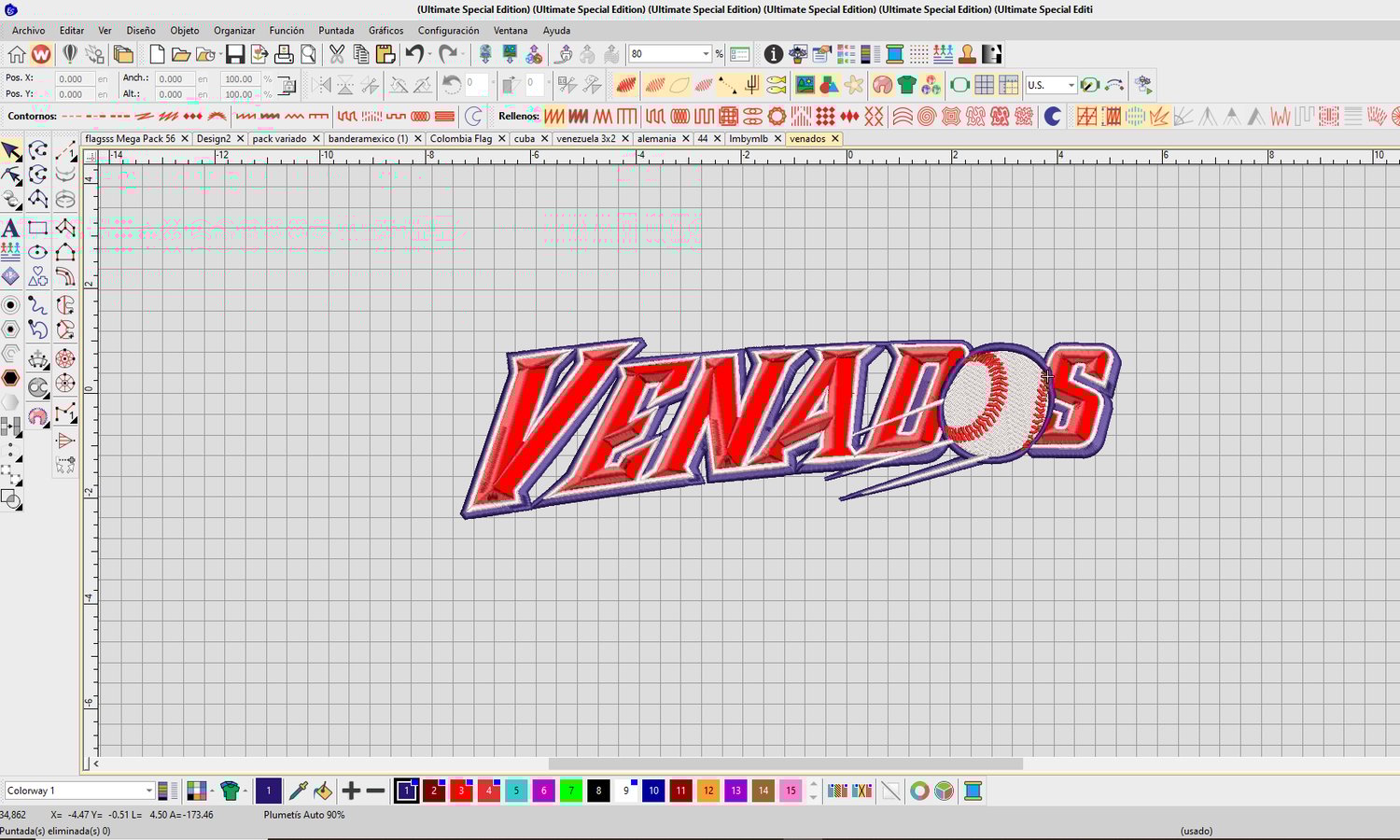Switch to the venezuela 3x2 tab
Screen dimensions: 1400x840
point(586,139)
